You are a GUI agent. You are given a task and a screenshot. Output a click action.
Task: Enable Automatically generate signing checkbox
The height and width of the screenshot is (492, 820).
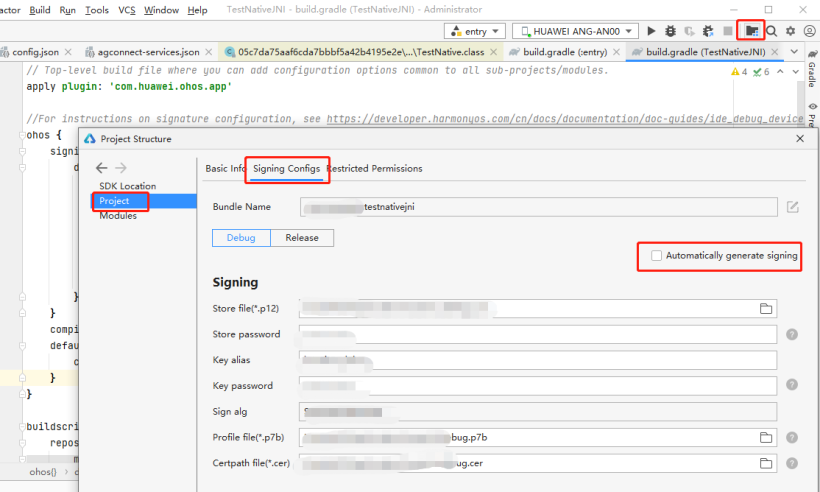click(656, 256)
